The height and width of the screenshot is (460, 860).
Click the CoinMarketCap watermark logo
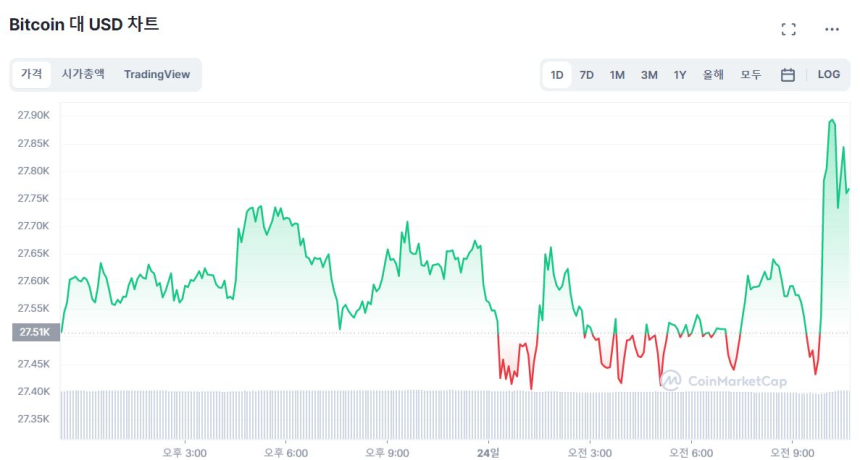(723, 381)
